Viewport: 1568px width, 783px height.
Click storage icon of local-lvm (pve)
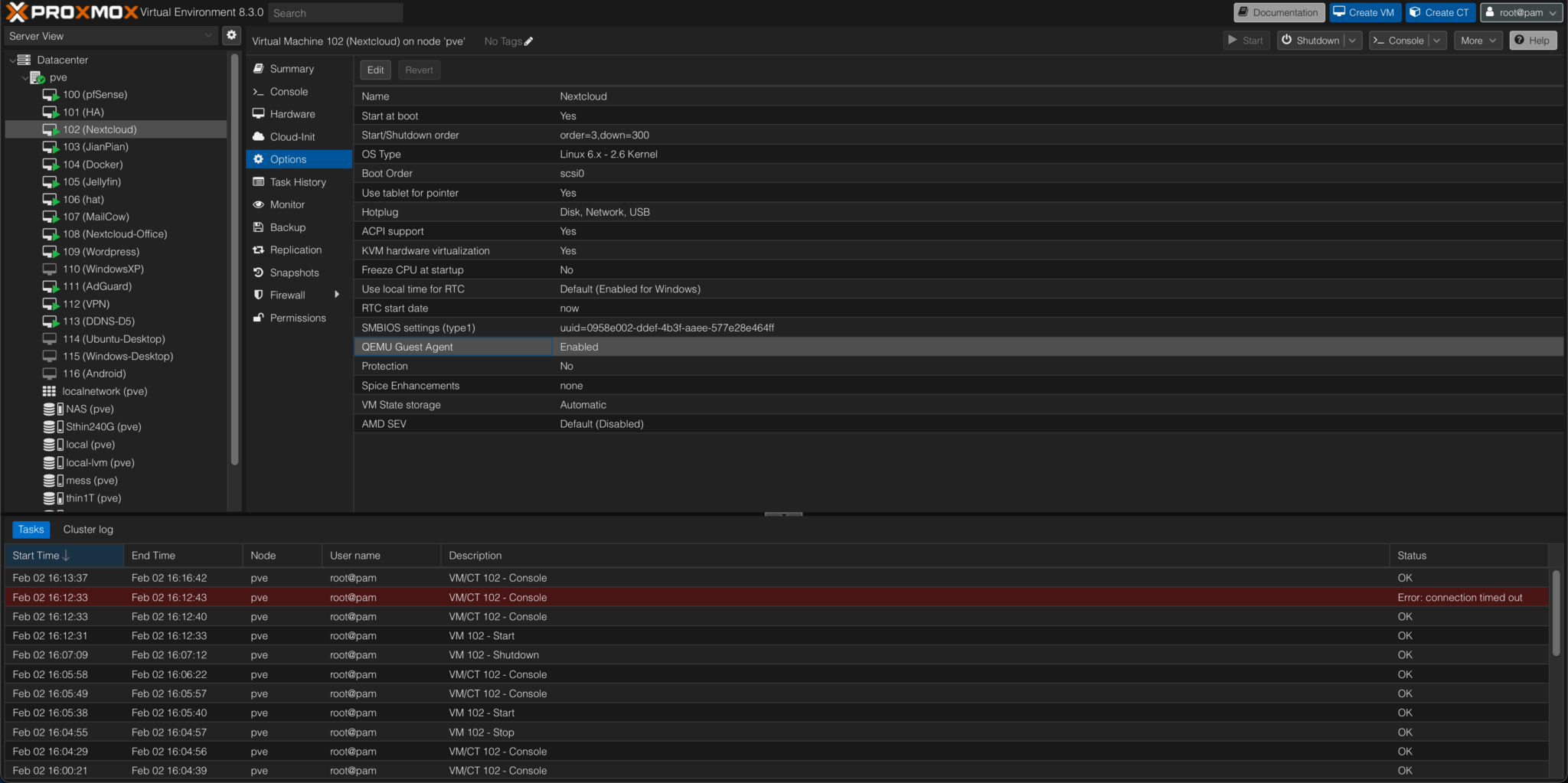(x=53, y=463)
